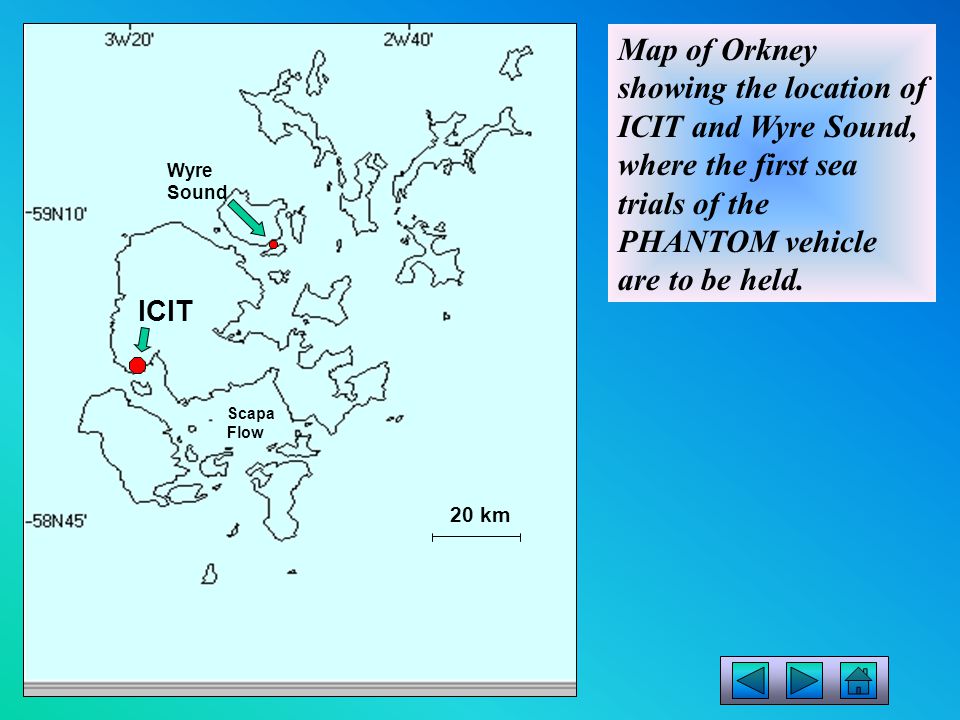Click the Map of Orkney caption box
The height and width of the screenshot is (720, 960).
point(771,163)
